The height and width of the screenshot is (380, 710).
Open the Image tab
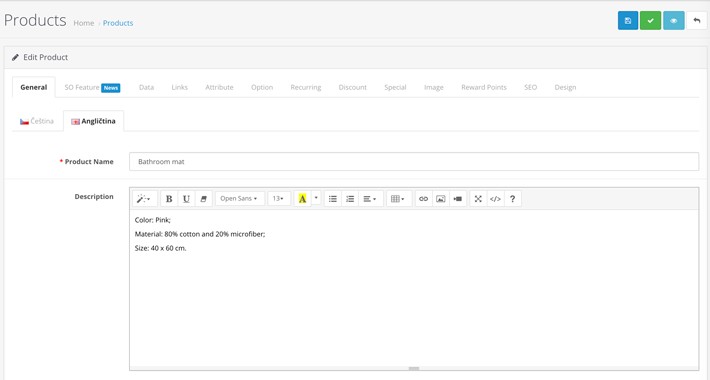coord(433,87)
